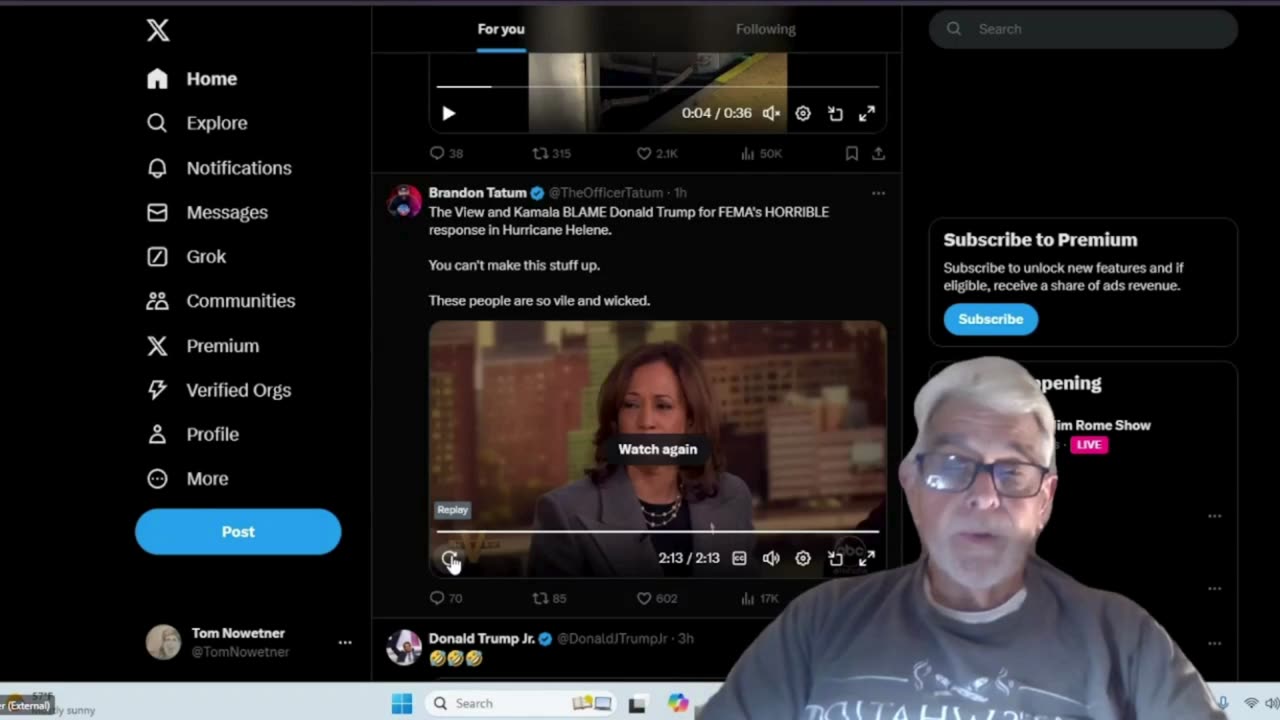
Task: Open Donald Trump Jr.'s avatar
Action: 405,647
